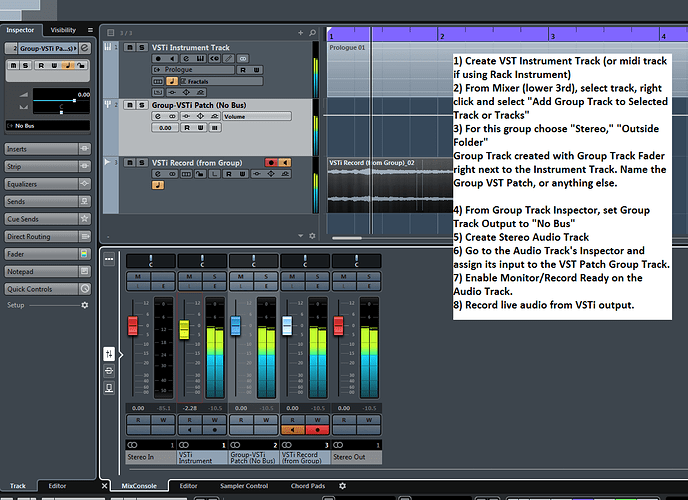Click Equalizers section icon in Inspector
This screenshot has width=688, height=500.
point(85,184)
